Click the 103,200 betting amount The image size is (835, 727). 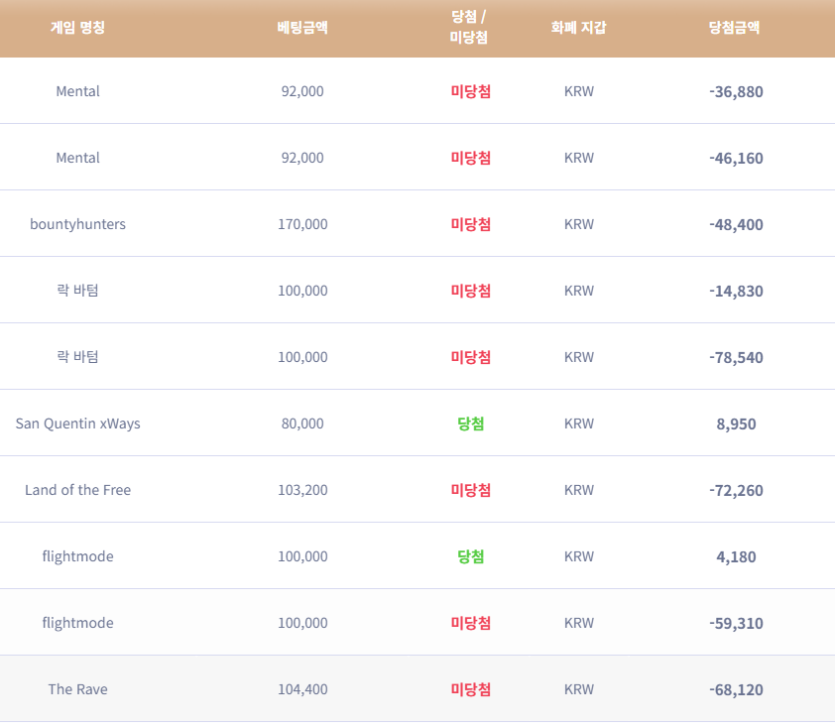coord(302,490)
